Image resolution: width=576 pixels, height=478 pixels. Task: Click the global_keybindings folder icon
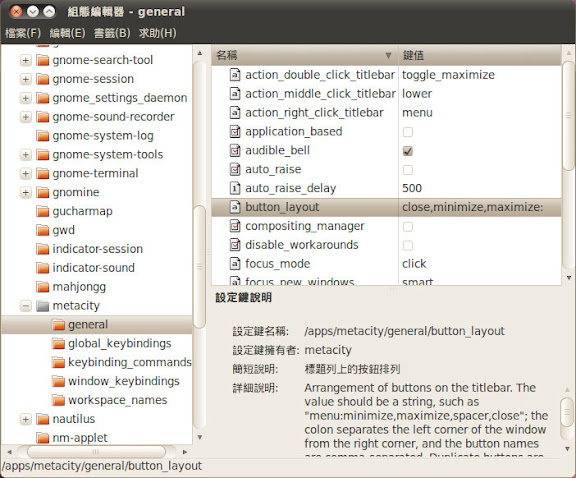pos(58,344)
